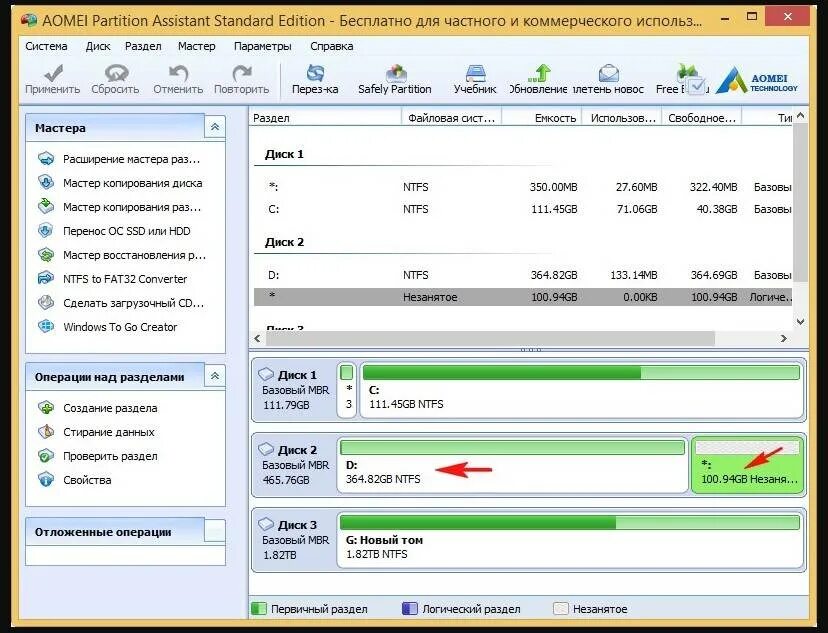This screenshot has height=633, width=828.
Task: Sort by Использовано column header
Action: click(x=623, y=118)
